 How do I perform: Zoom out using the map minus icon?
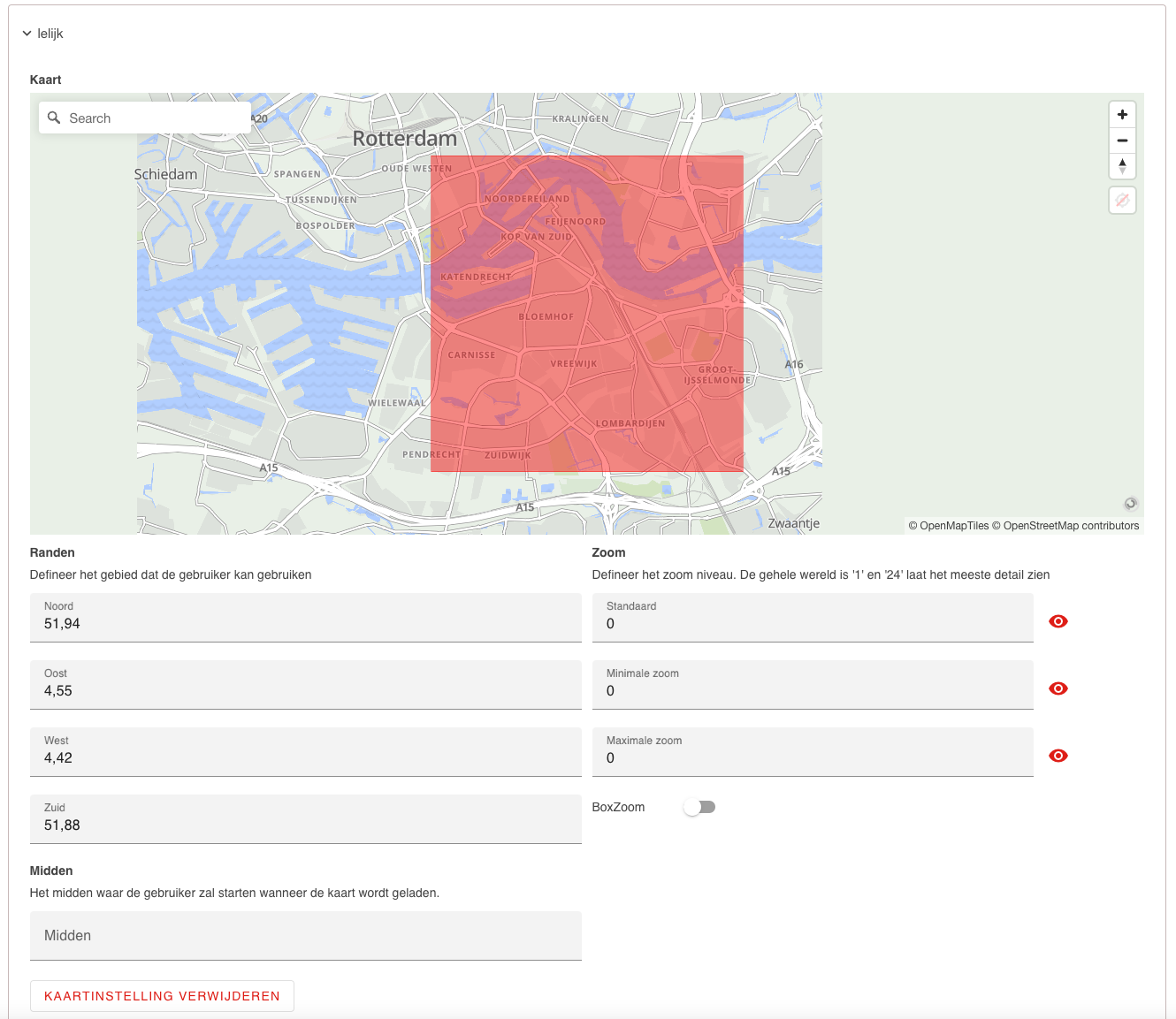[1122, 141]
